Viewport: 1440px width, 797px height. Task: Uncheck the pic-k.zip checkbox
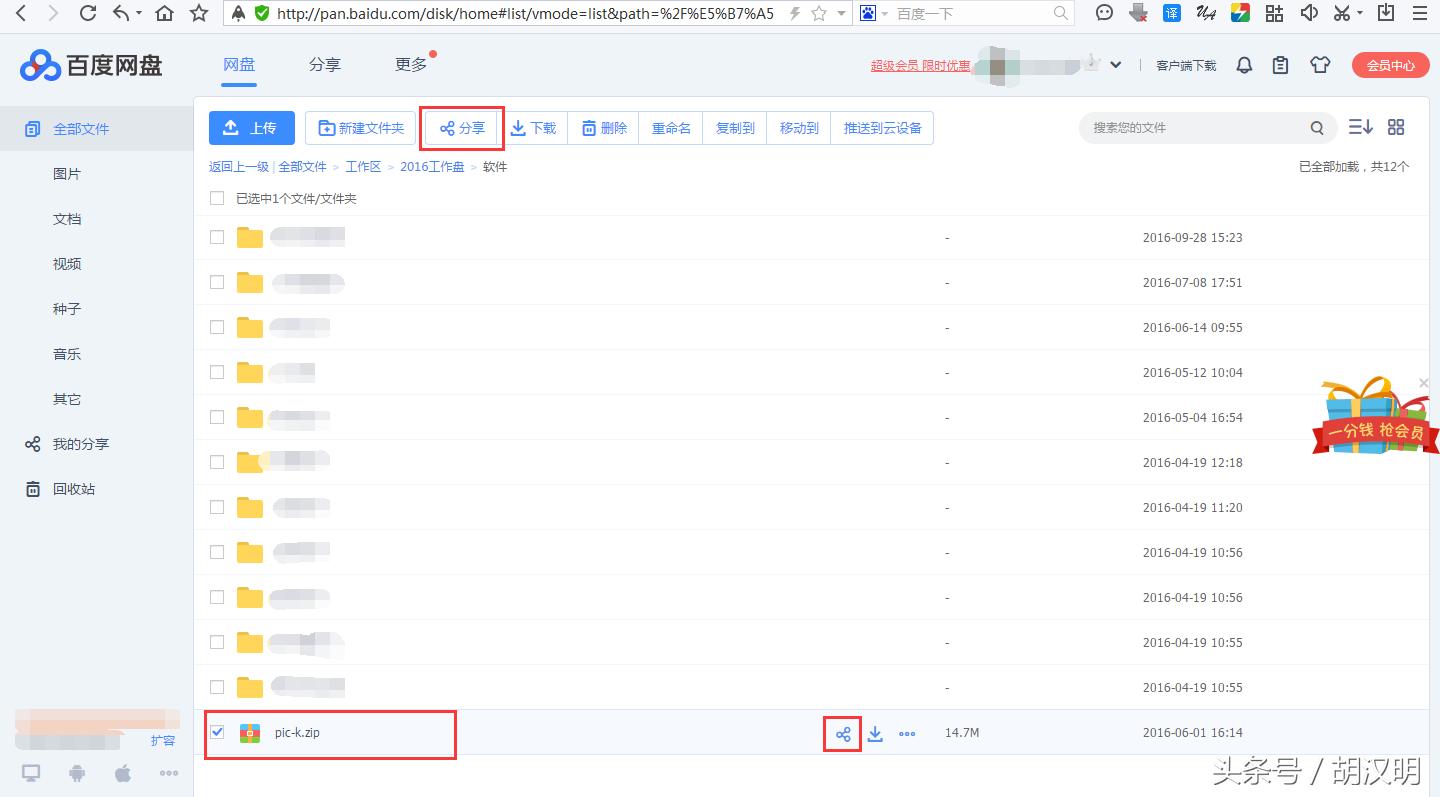217,732
